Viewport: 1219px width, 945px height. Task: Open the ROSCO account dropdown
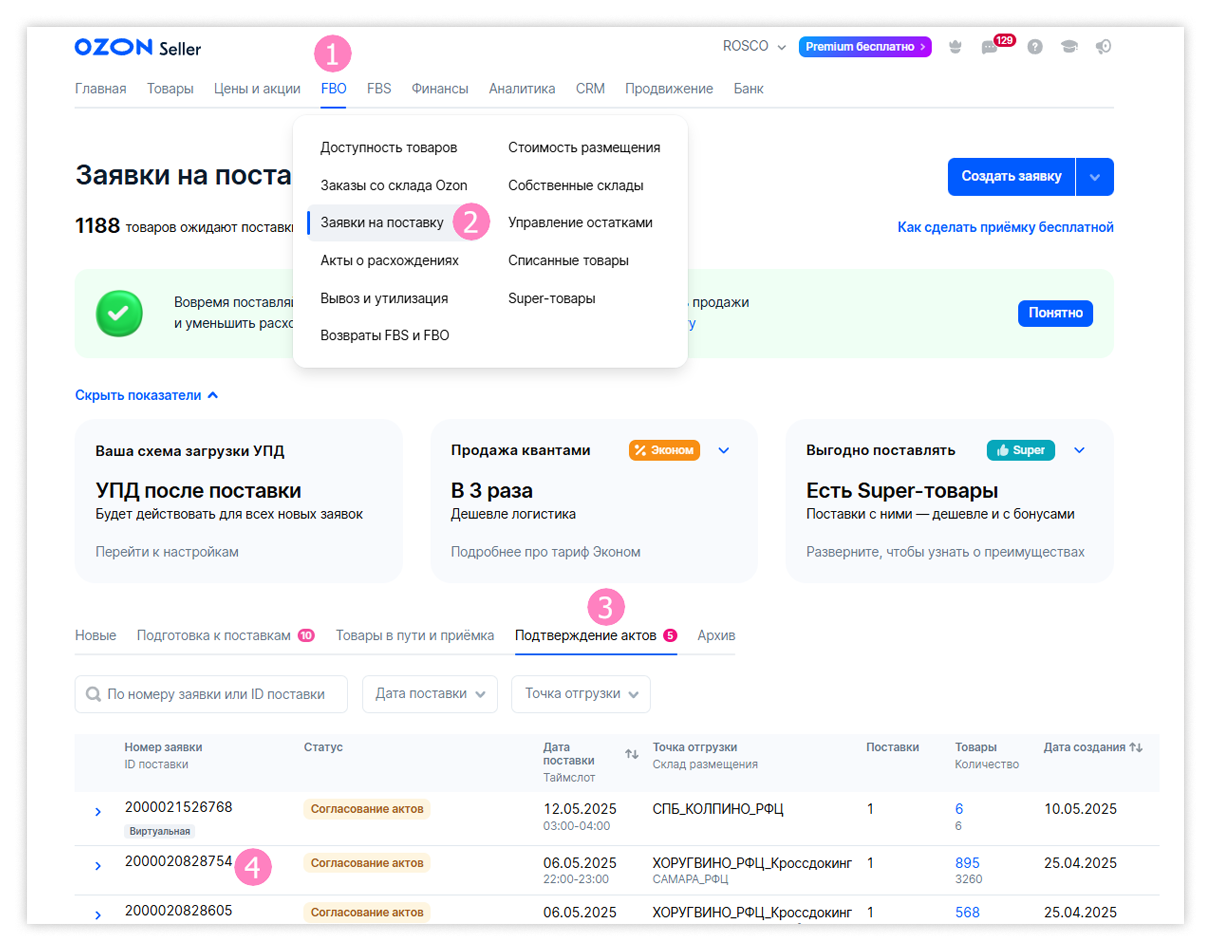[754, 47]
